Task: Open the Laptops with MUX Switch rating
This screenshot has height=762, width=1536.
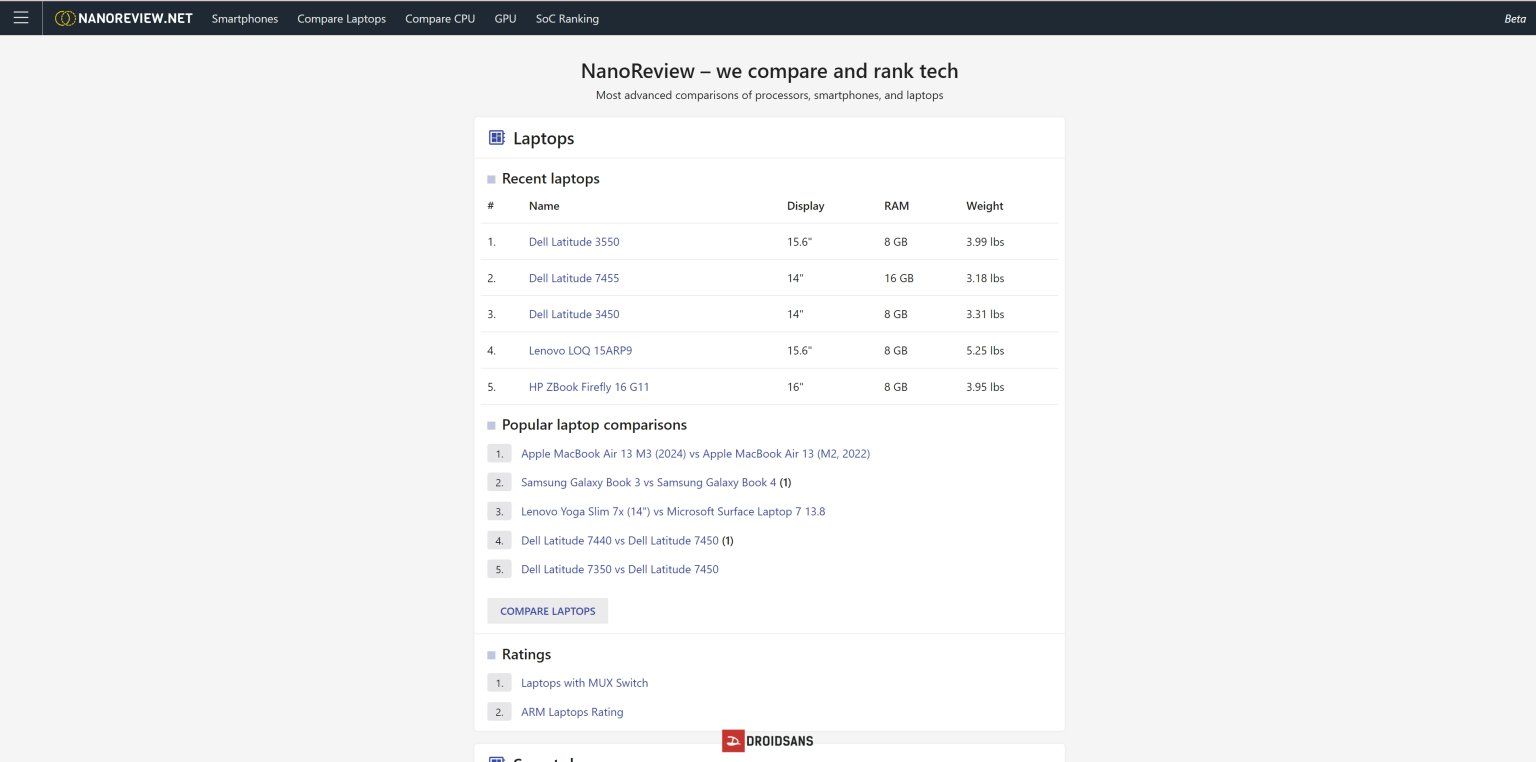Action: 584,683
